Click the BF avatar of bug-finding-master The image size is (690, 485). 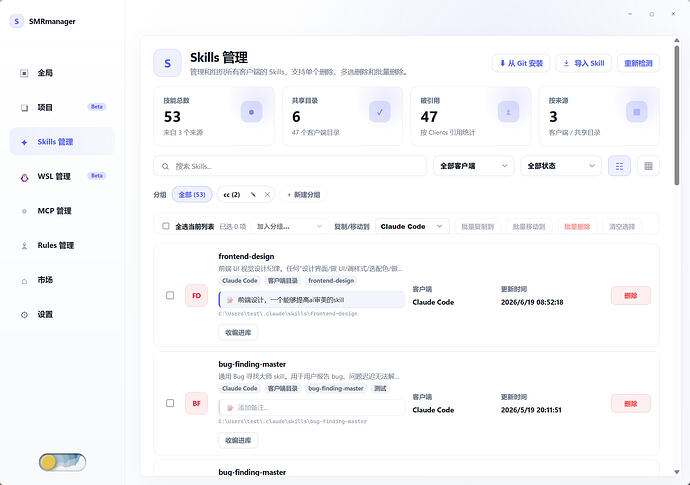coord(196,404)
